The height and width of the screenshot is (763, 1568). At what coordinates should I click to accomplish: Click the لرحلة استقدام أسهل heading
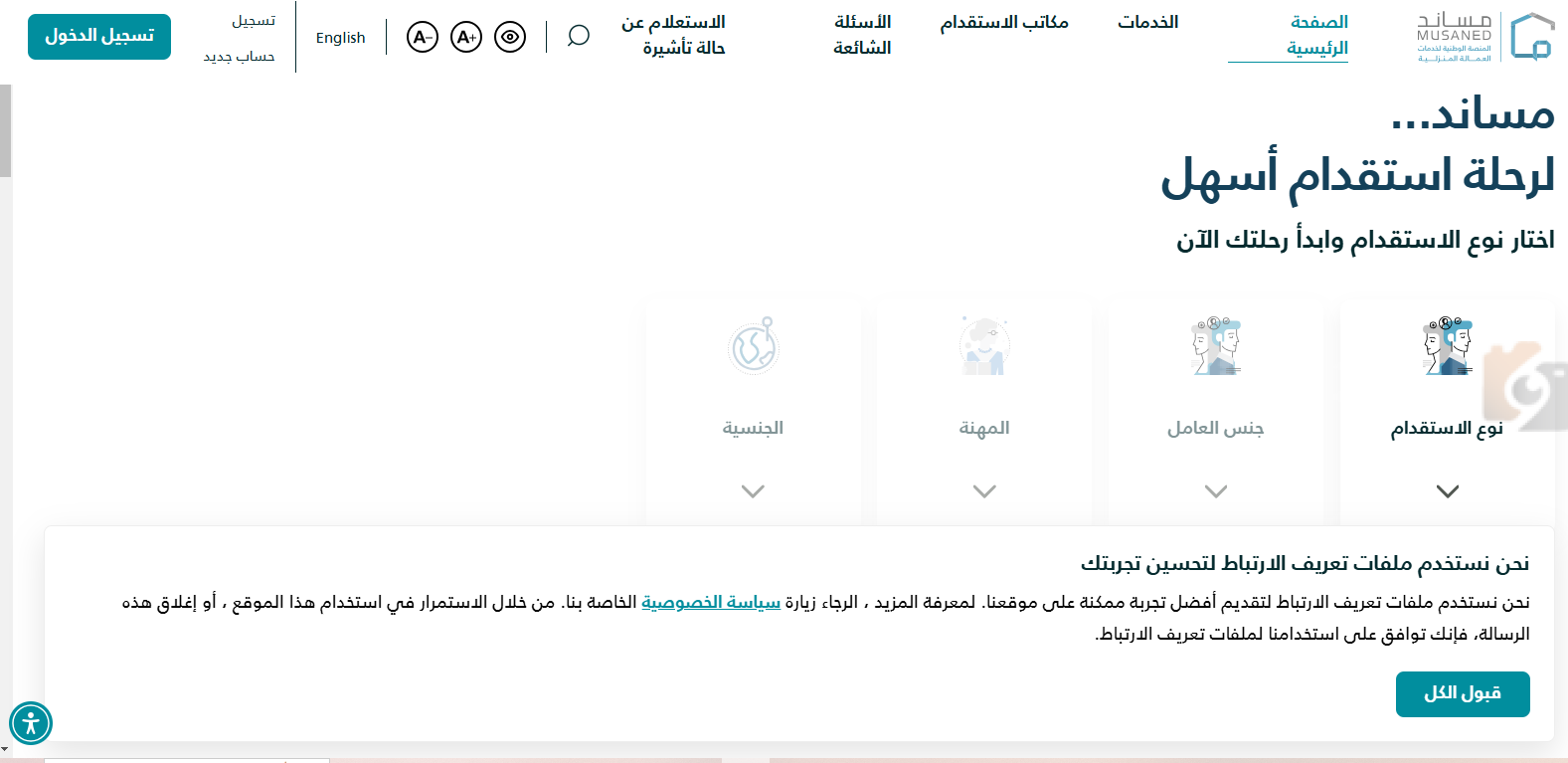pos(1357,176)
